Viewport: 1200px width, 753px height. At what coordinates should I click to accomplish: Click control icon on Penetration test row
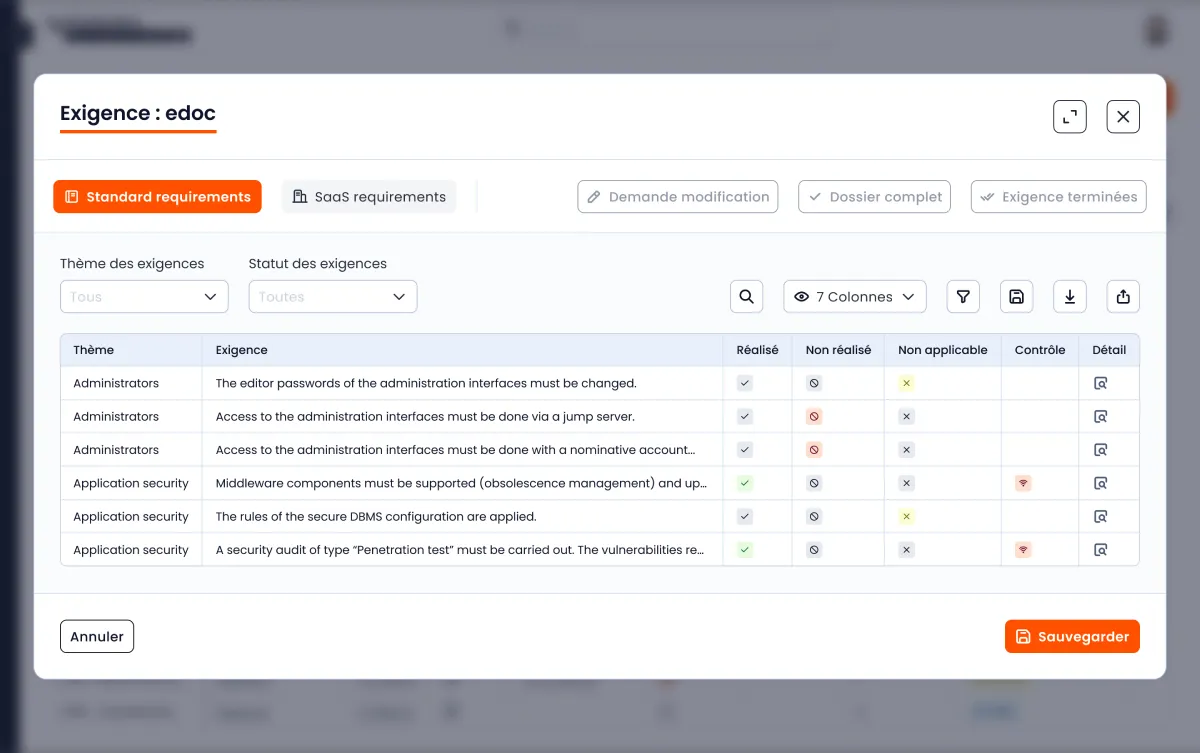[1023, 550]
